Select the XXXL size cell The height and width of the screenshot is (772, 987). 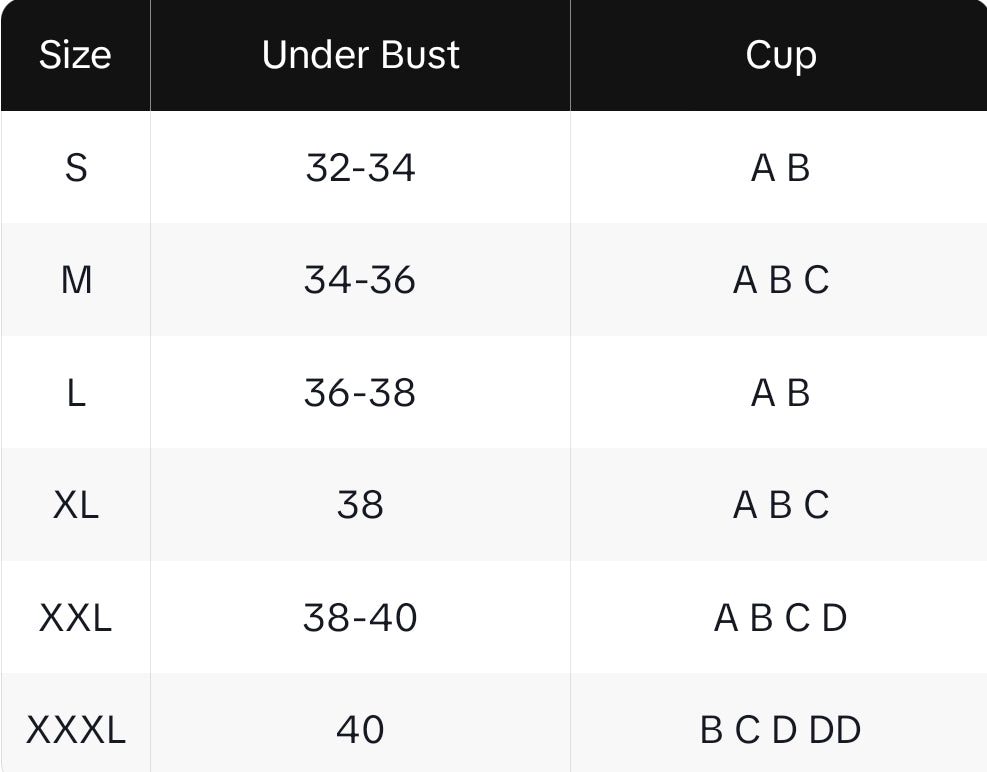76,730
